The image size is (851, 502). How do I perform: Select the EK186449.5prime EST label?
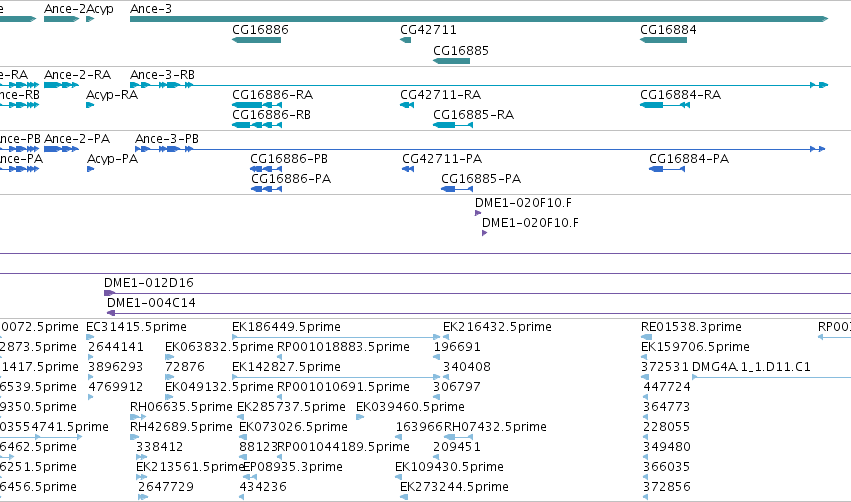(286, 327)
